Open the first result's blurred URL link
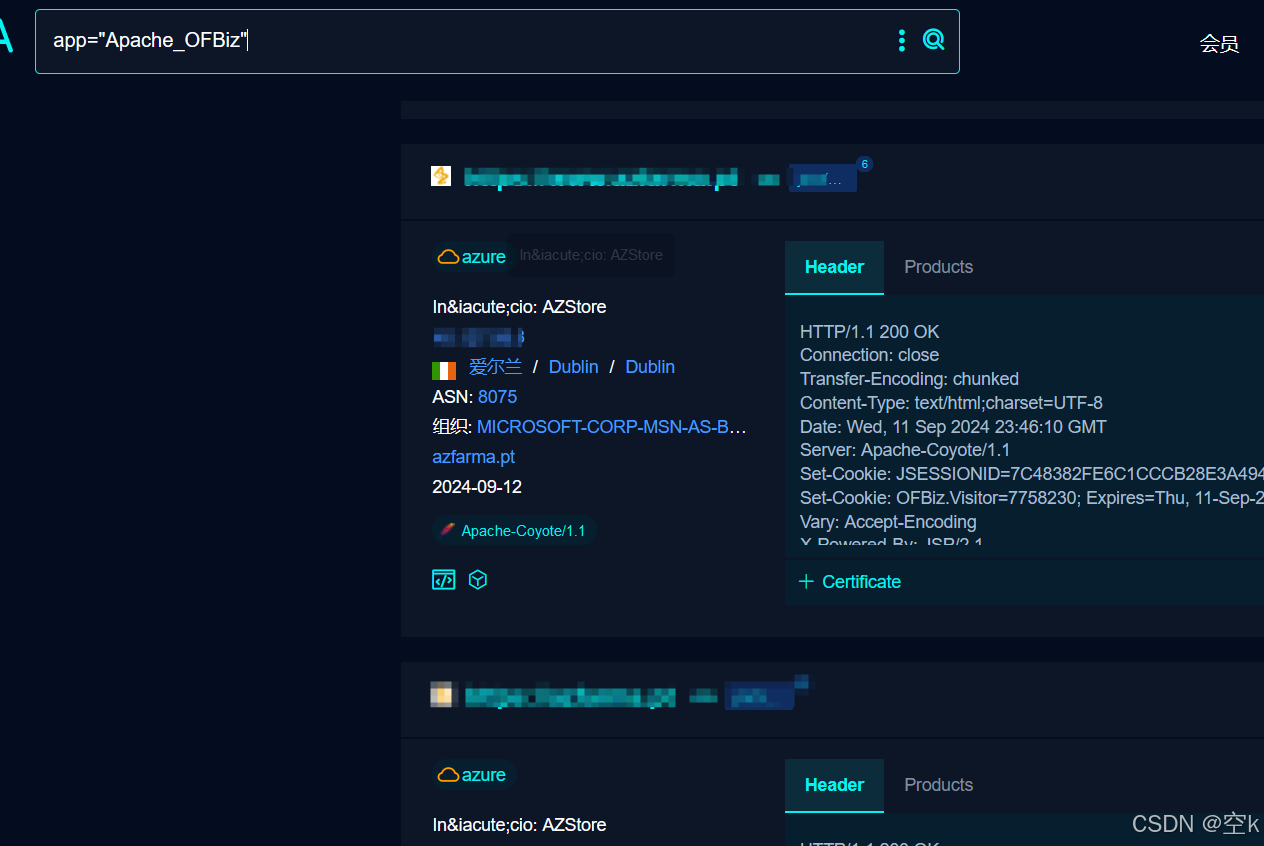This screenshot has width=1264, height=846. click(601, 179)
